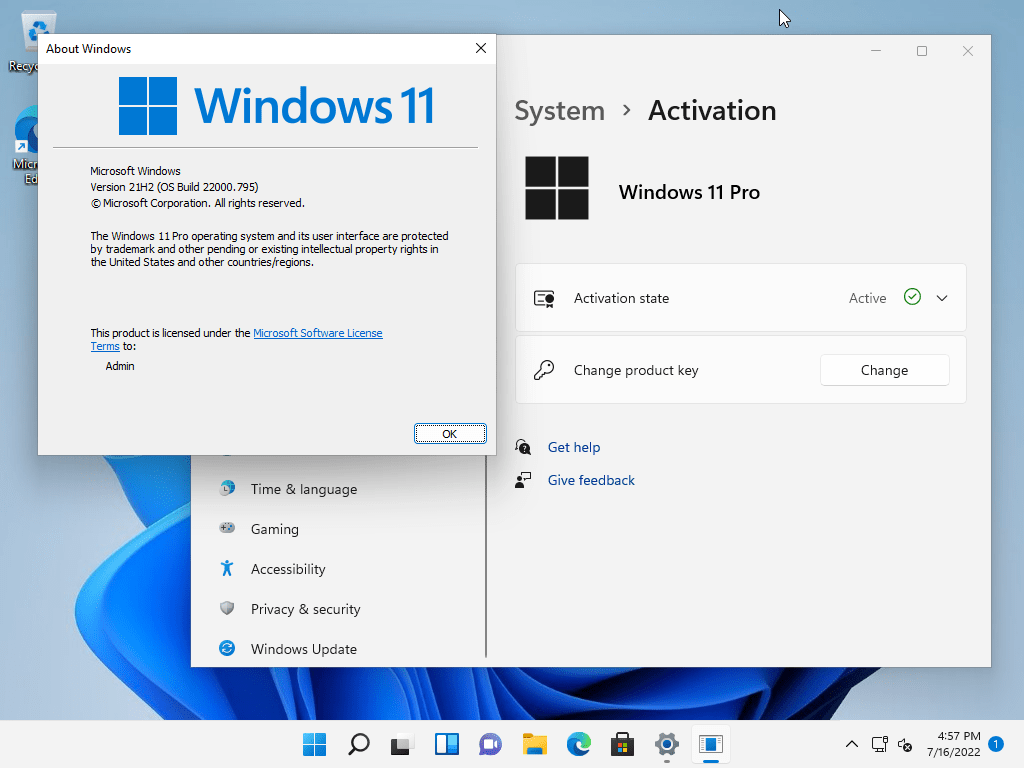The height and width of the screenshot is (768, 1024).
Task: Open the notification badge
Action: (x=996, y=744)
